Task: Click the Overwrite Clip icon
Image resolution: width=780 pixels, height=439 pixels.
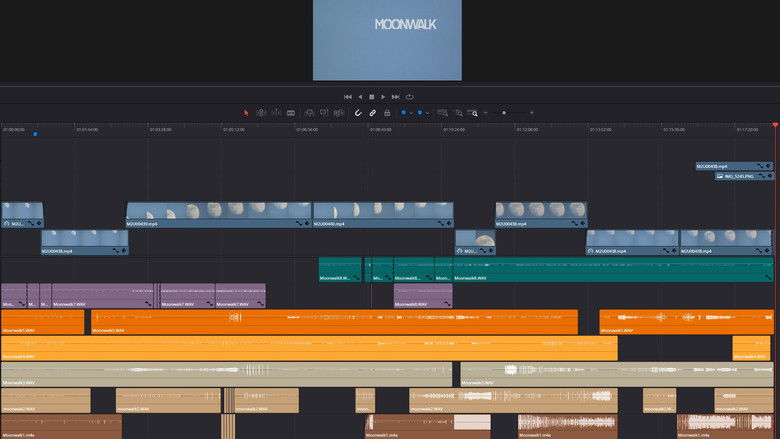Action: pyautogui.click(x=325, y=113)
